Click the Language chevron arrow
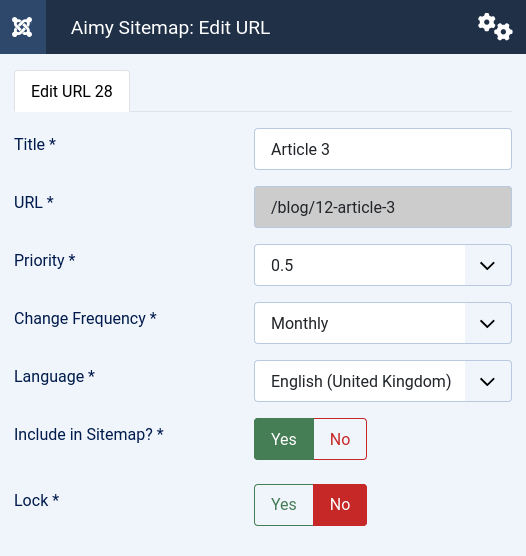526x556 pixels. click(x=487, y=382)
